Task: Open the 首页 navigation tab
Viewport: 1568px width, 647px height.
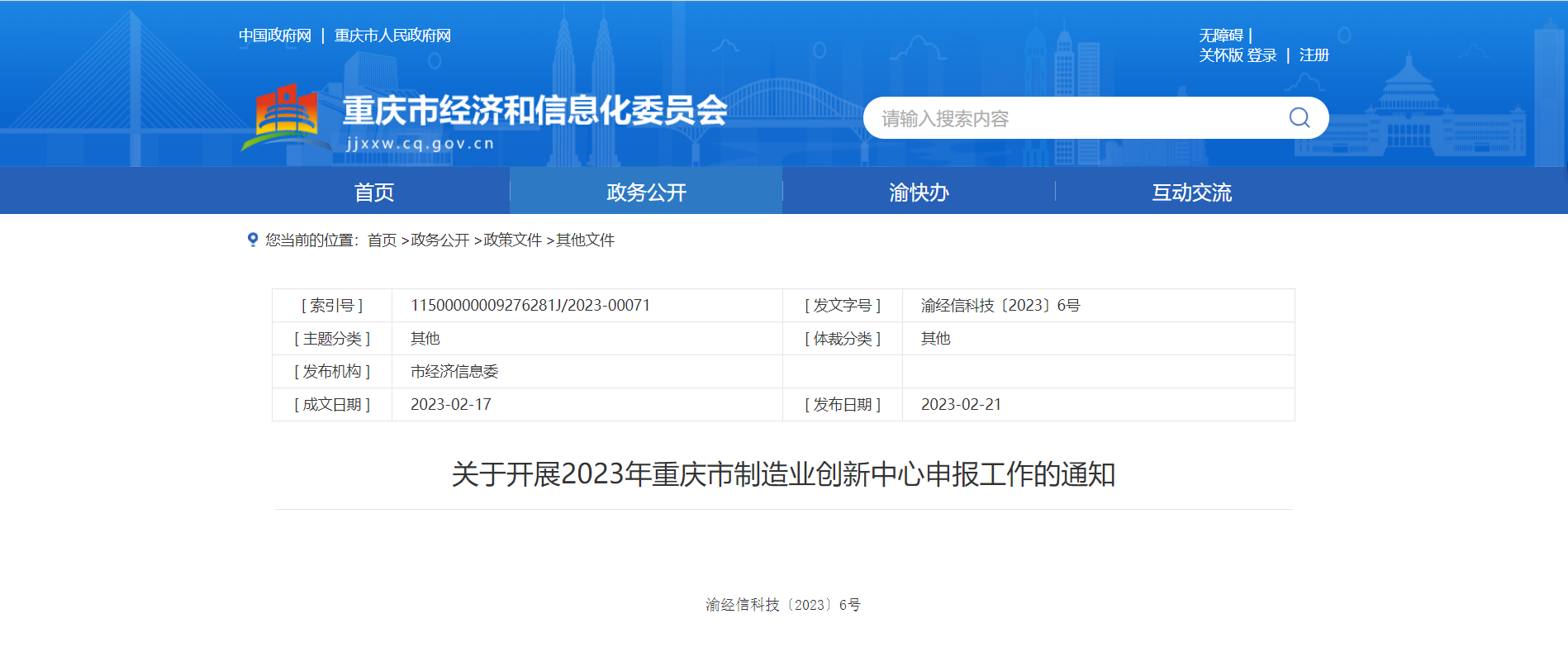Action: 373,193
